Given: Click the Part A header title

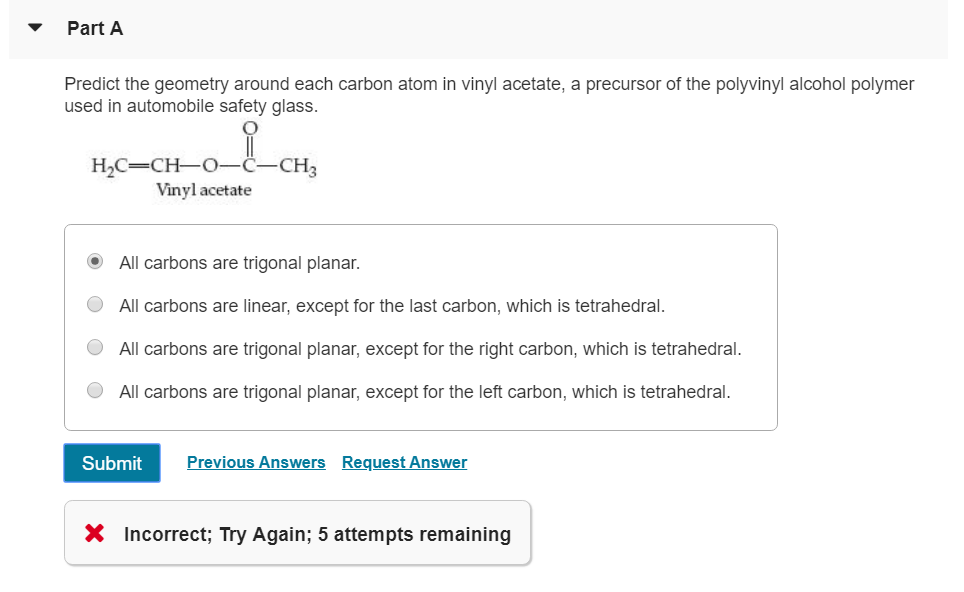Looking at the screenshot, I should tap(95, 28).
